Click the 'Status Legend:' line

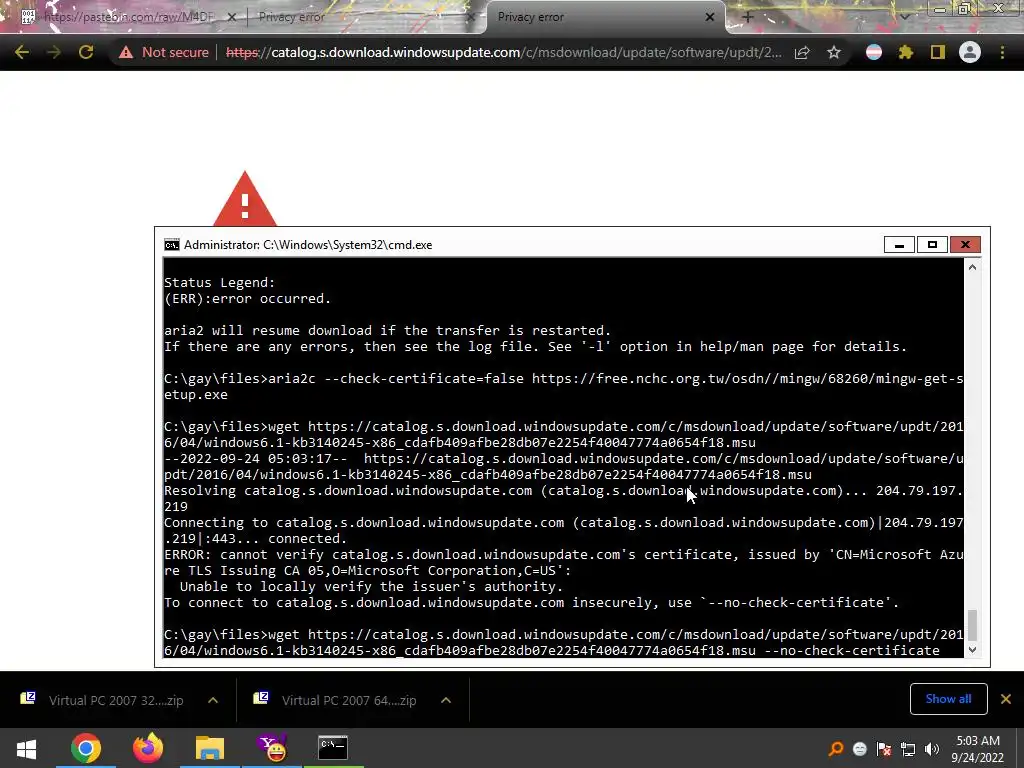pyautogui.click(x=219, y=282)
